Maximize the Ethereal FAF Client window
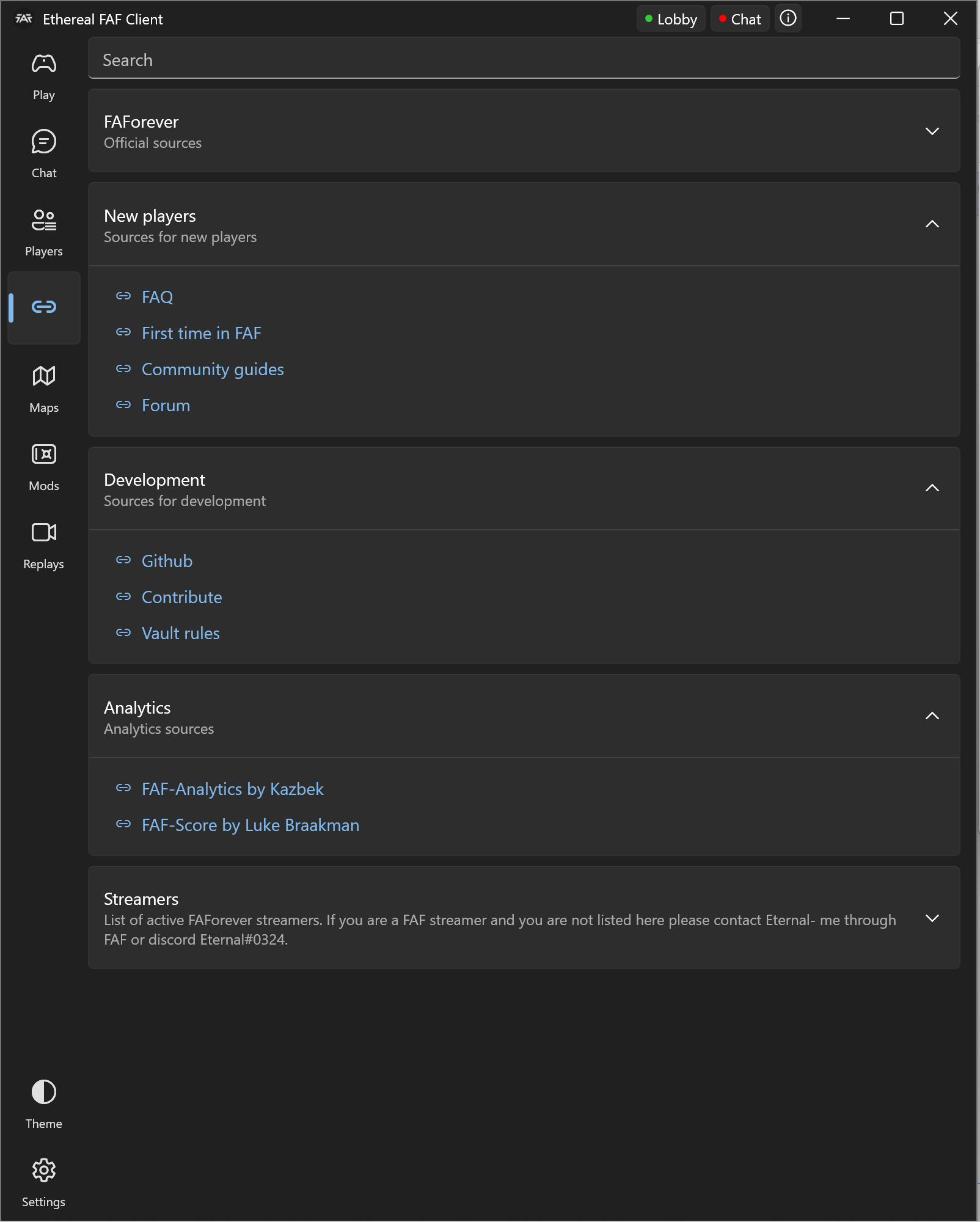The image size is (980, 1222). (897, 18)
